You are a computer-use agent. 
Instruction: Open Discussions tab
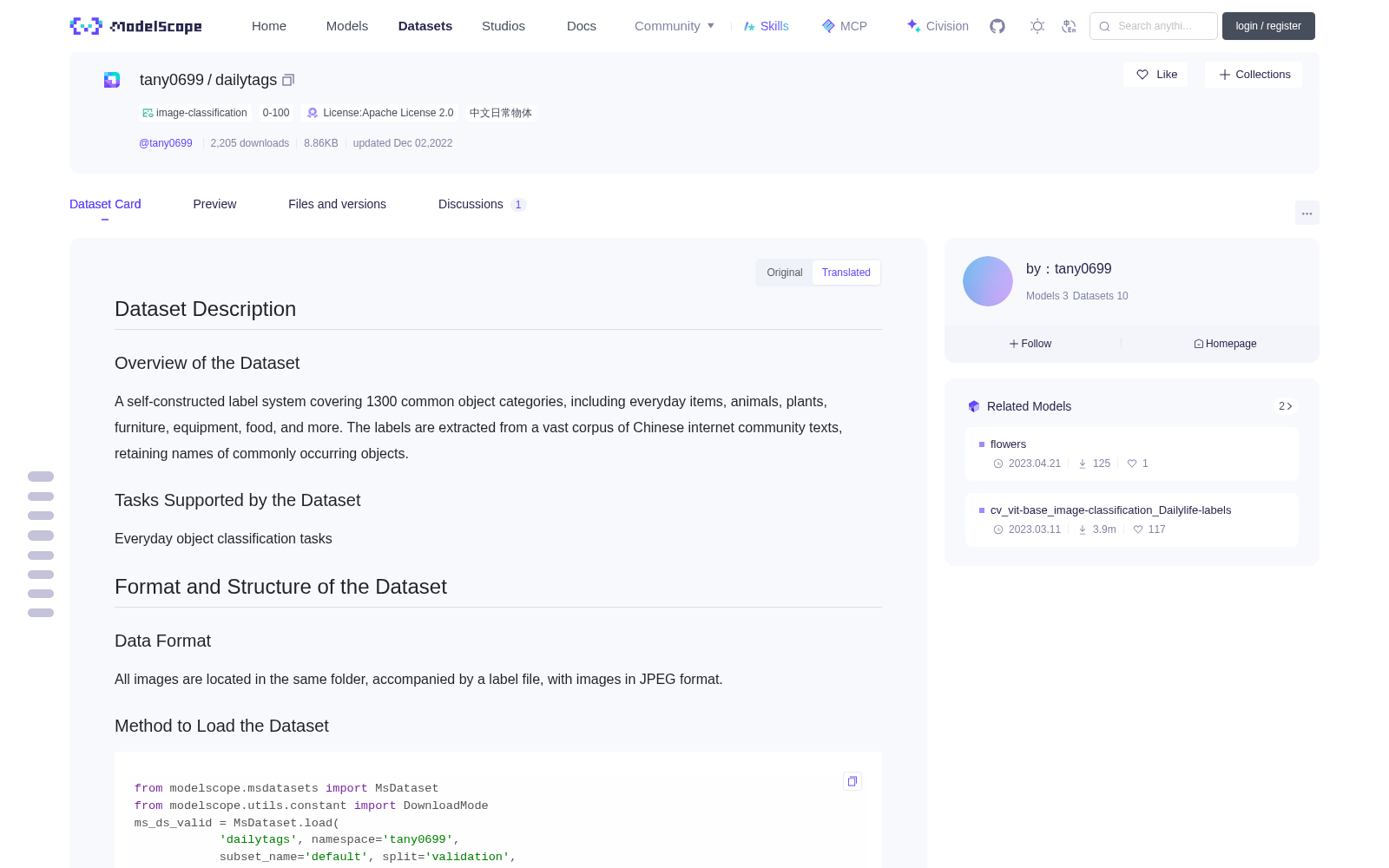[482, 204]
